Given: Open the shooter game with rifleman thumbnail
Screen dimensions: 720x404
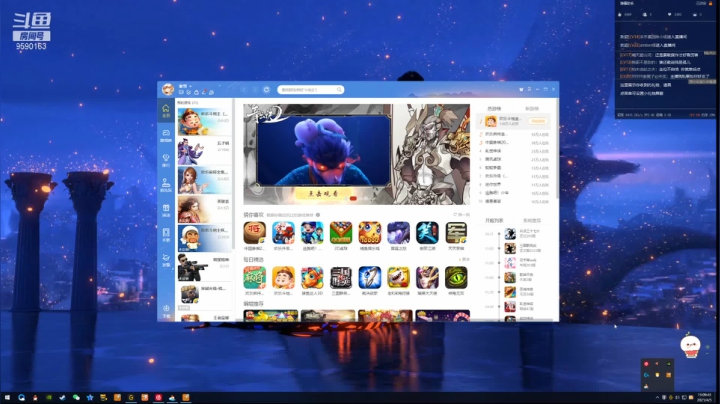Looking at the screenshot, I should click(204, 267).
